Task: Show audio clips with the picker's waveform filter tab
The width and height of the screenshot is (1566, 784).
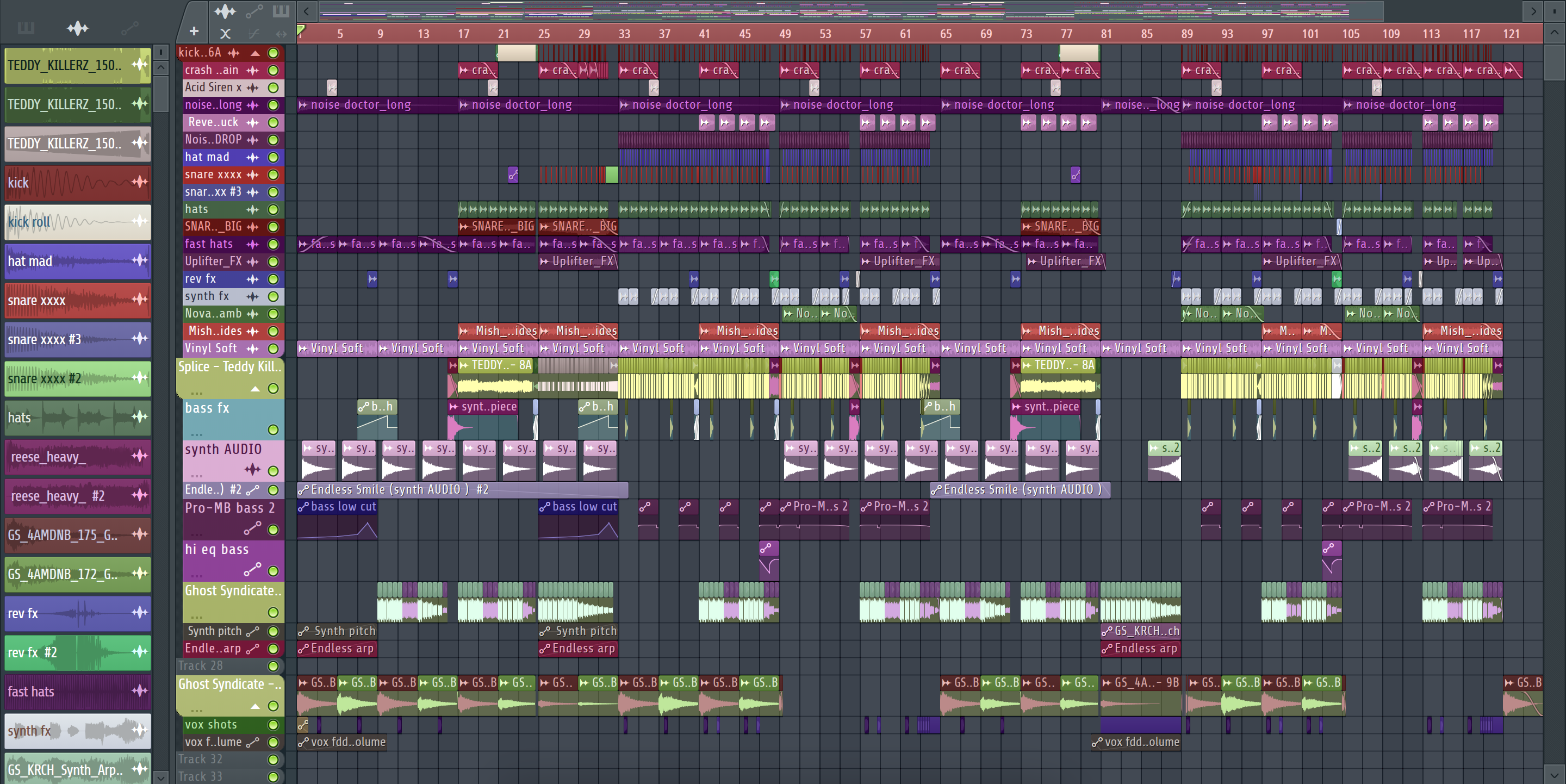Action: click(x=78, y=28)
